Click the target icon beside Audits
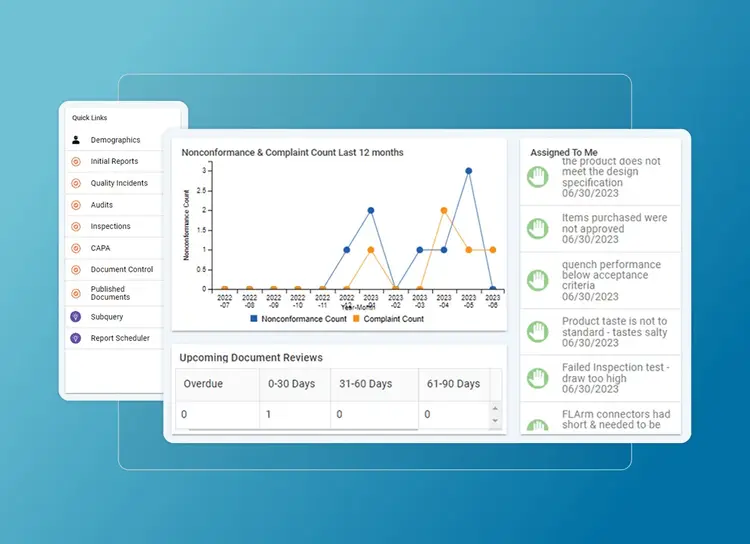Image resolution: width=750 pixels, height=544 pixels. coord(76,205)
